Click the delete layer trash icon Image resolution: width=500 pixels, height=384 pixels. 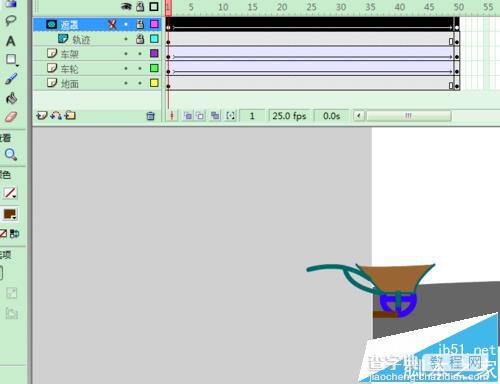click(x=151, y=116)
